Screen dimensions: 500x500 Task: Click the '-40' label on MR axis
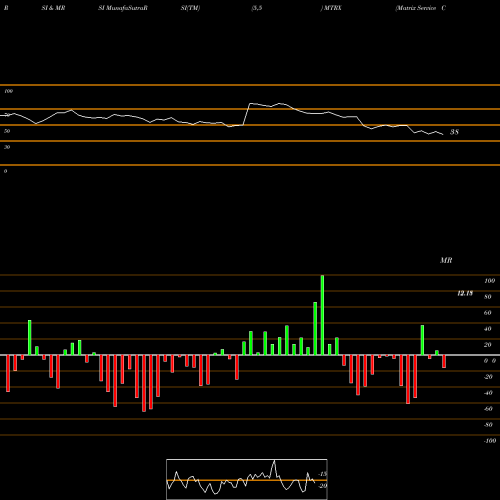[488, 393]
